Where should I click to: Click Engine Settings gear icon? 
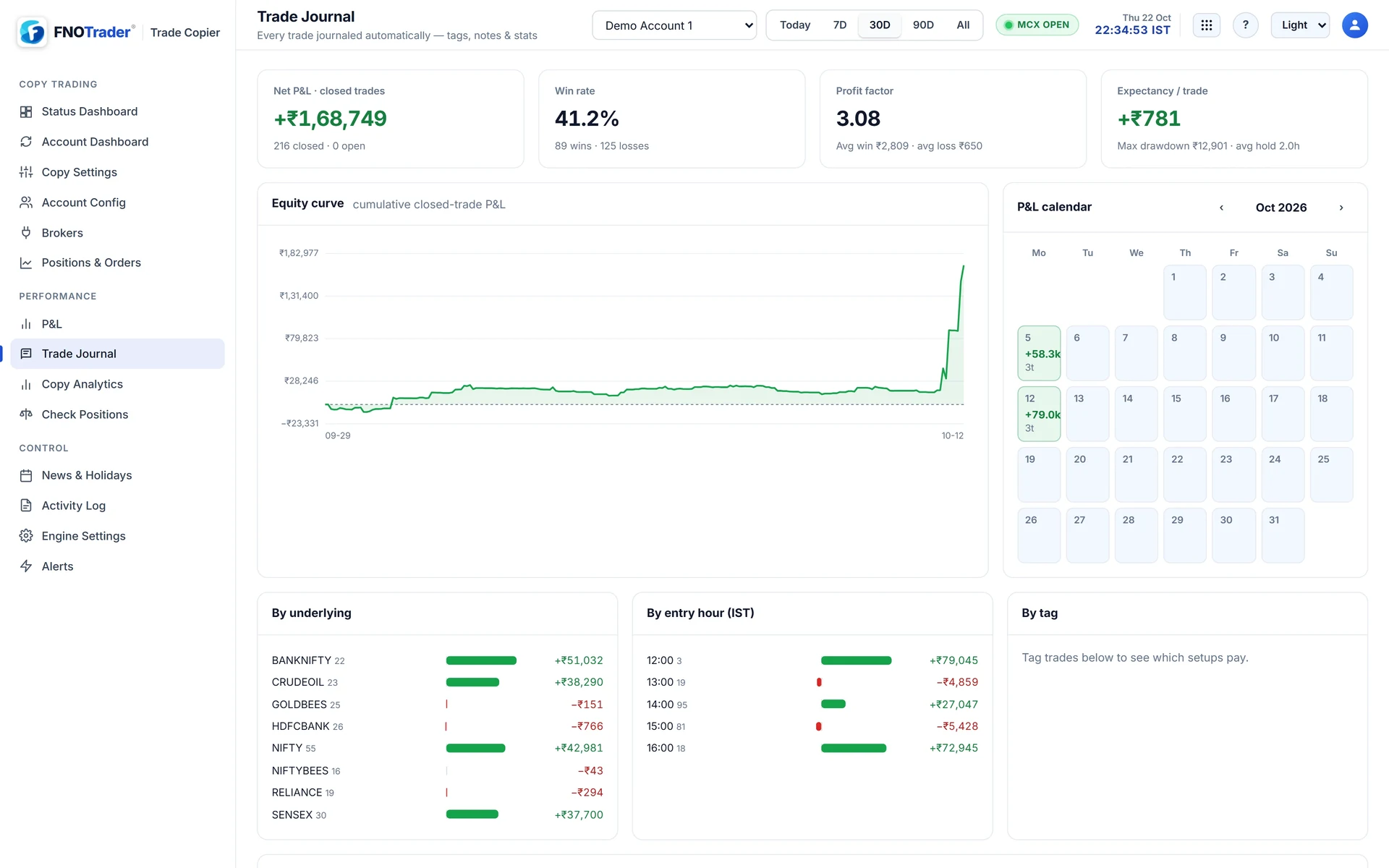coord(26,536)
